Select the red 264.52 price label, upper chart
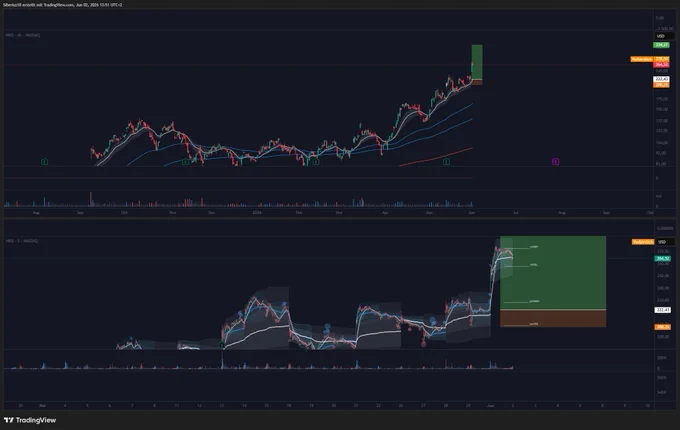The image size is (680, 430). [662, 65]
